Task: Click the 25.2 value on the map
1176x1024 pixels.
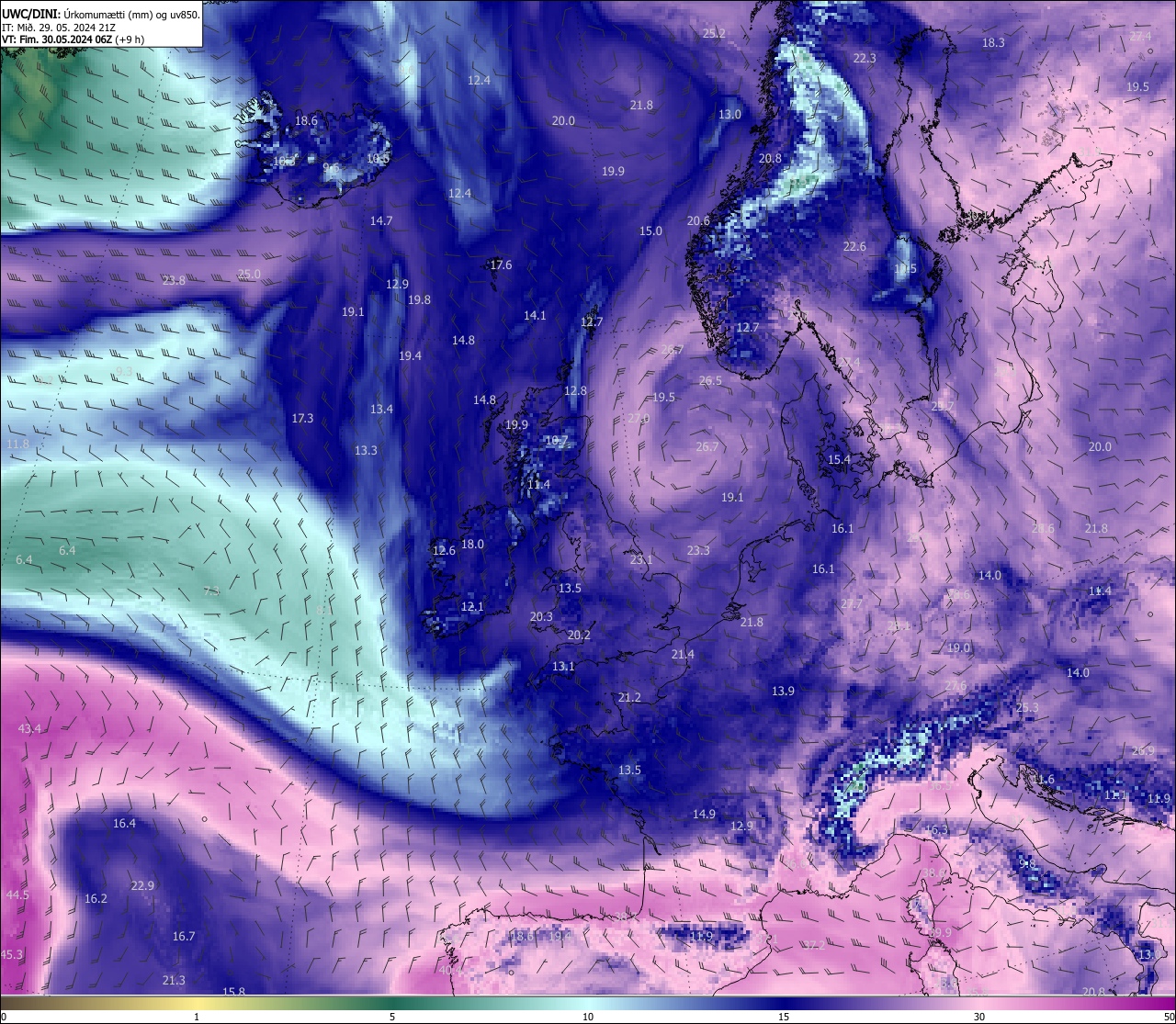Action: pyautogui.click(x=714, y=33)
